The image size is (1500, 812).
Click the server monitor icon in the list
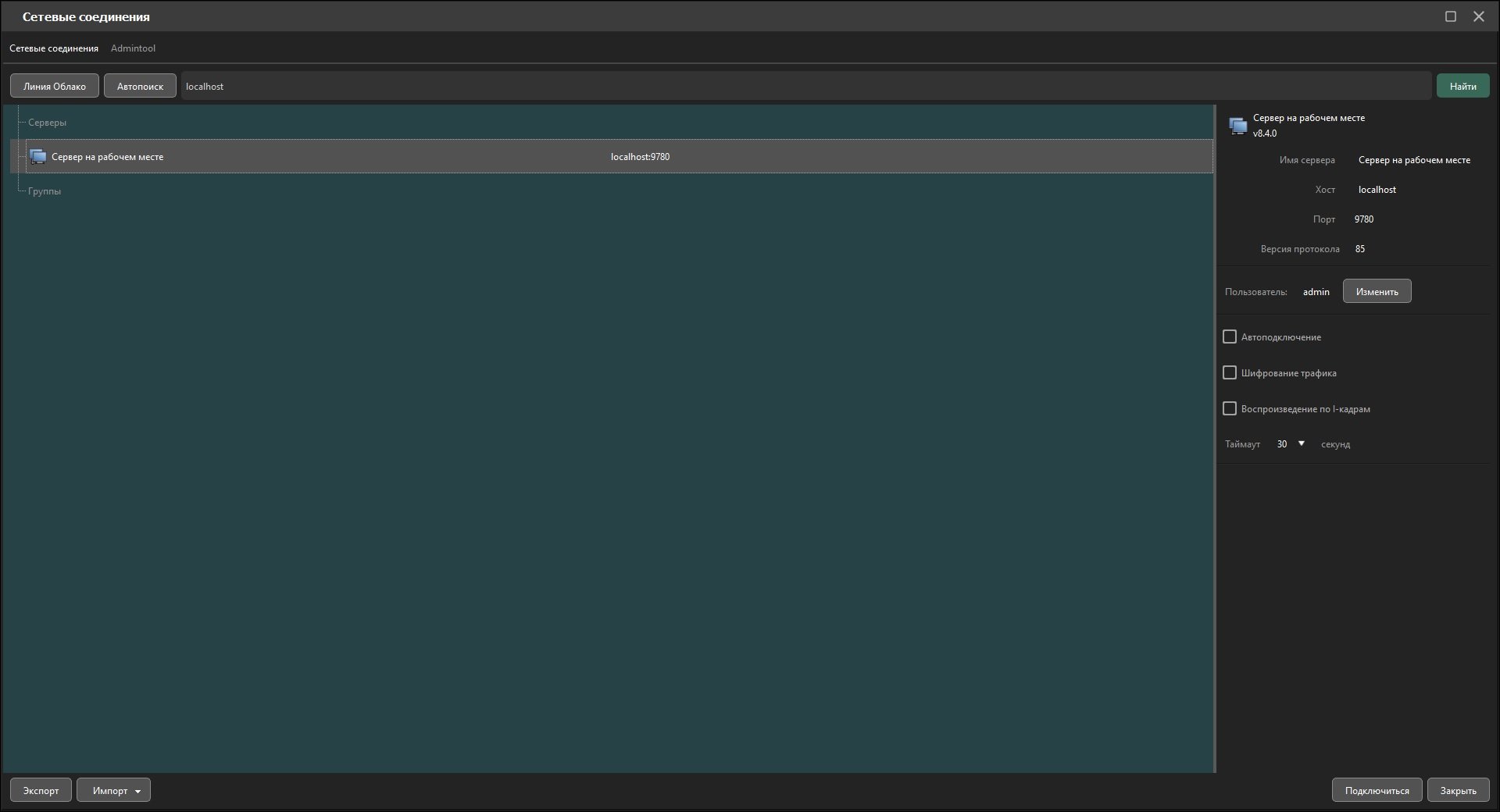37,157
